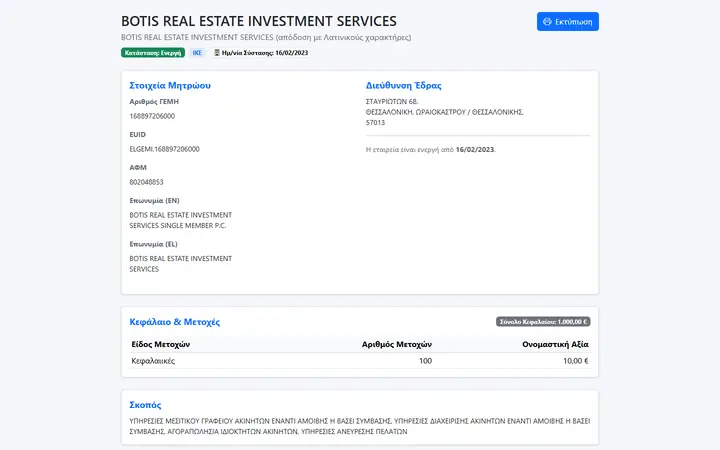The image size is (720, 450).
Task: Click the calendar icon beside Ημ/νία Σύστασης
Action: 217,53
